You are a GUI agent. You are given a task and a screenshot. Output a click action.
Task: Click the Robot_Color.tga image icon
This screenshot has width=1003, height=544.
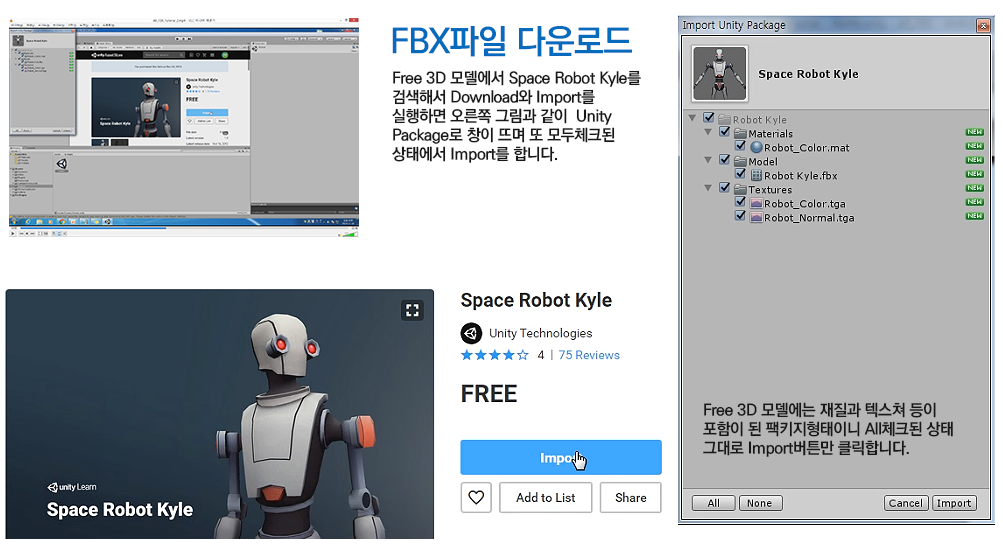pos(756,204)
